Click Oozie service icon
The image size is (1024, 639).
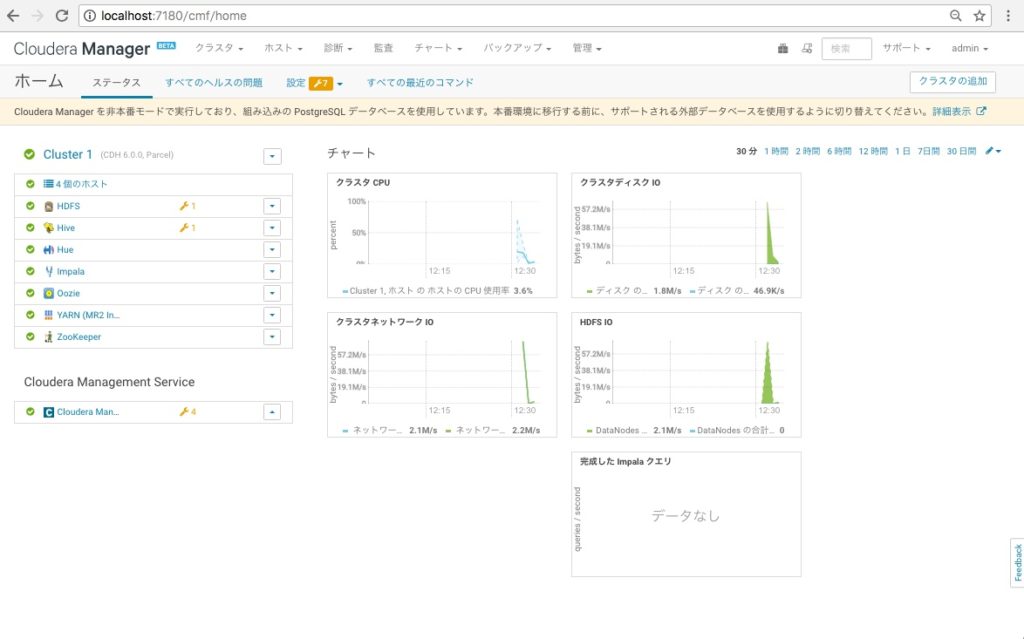[x=48, y=293]
